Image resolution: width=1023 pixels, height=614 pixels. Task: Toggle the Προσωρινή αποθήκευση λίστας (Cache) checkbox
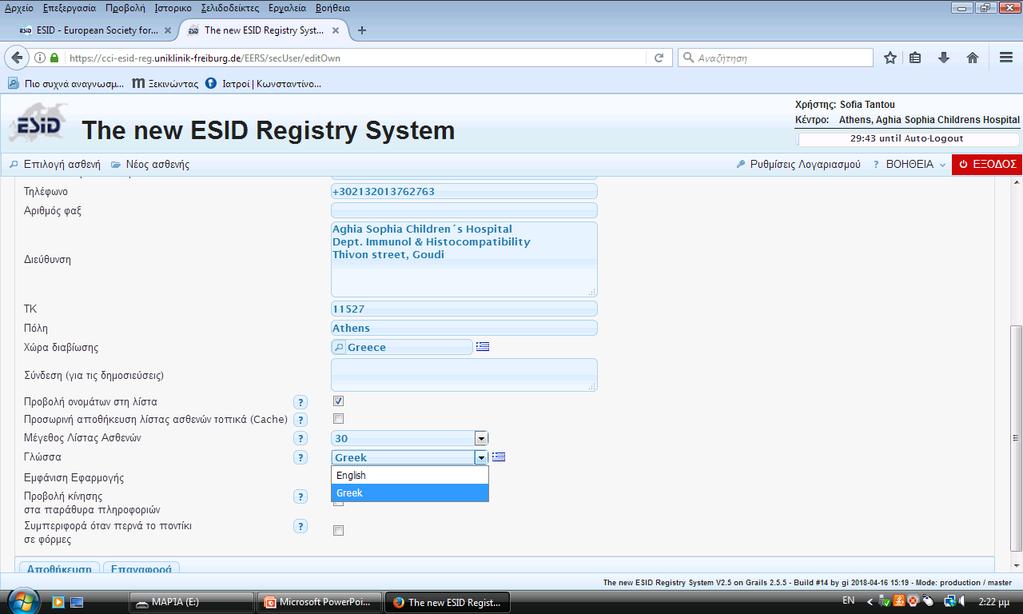[x=338, y=418]
